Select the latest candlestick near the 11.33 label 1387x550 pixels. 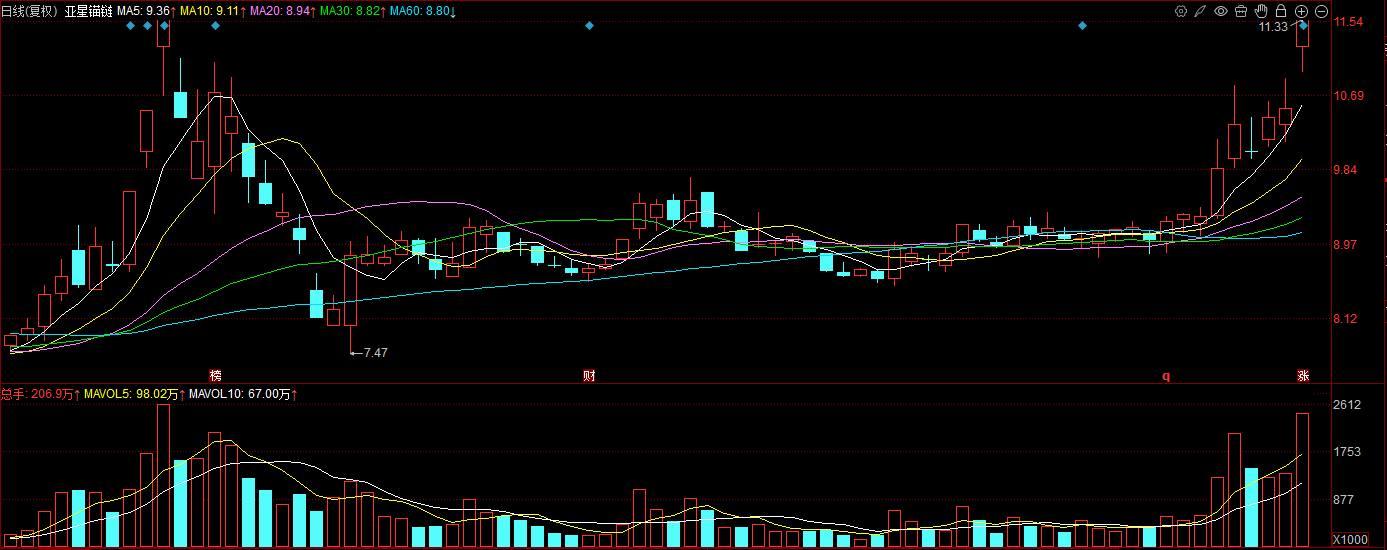[x=1303, y=45]
